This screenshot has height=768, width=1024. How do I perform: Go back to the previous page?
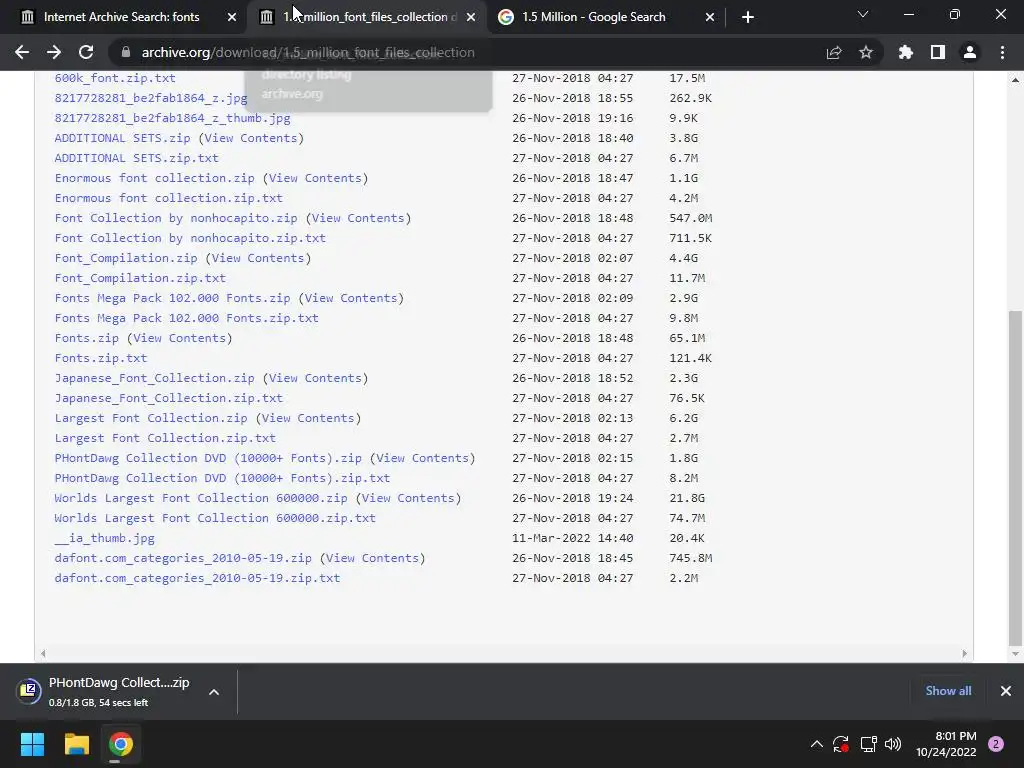coord(22,52)
